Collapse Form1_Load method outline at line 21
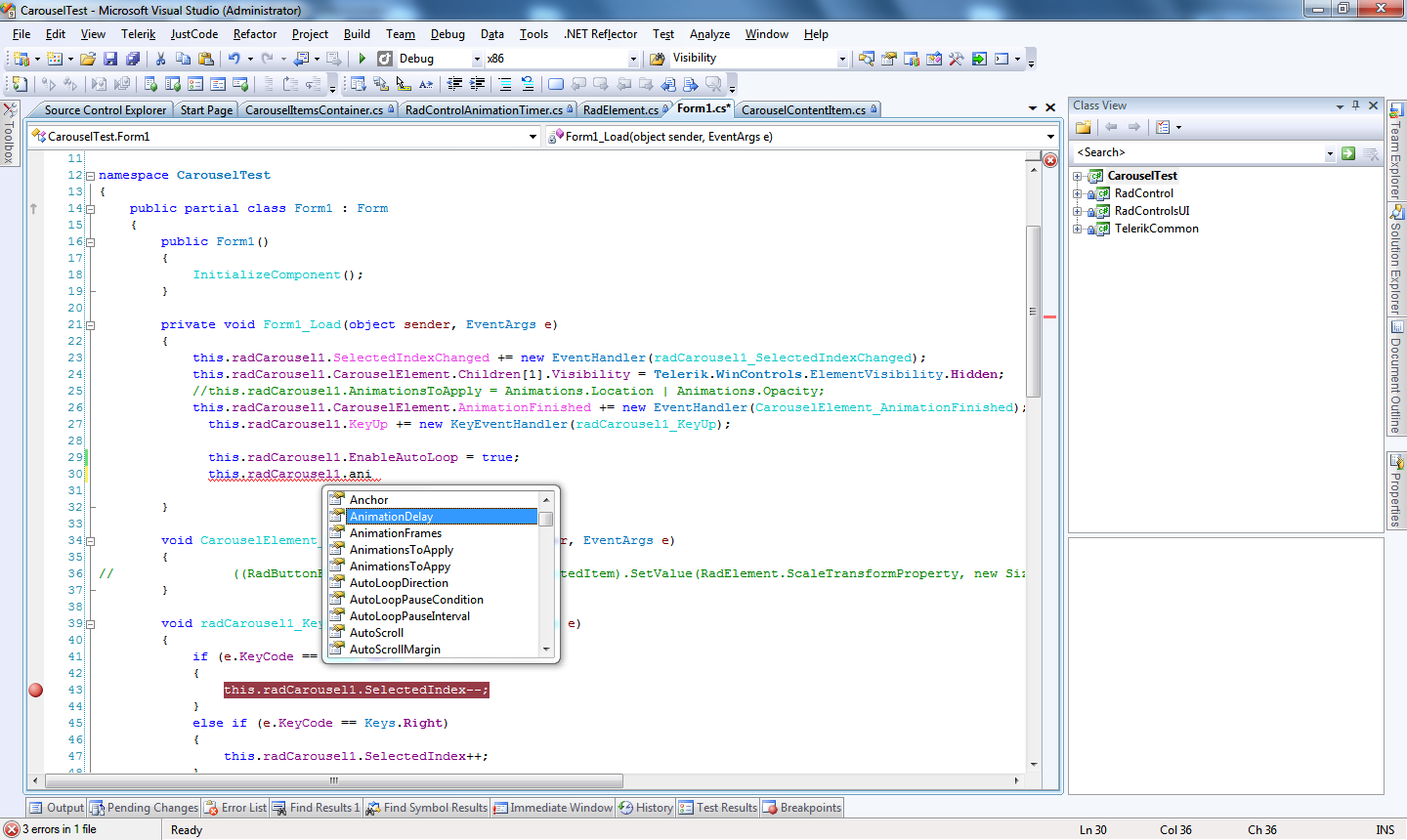The height and width of the screenshot is (840, 1407). [x=90, y=325]
